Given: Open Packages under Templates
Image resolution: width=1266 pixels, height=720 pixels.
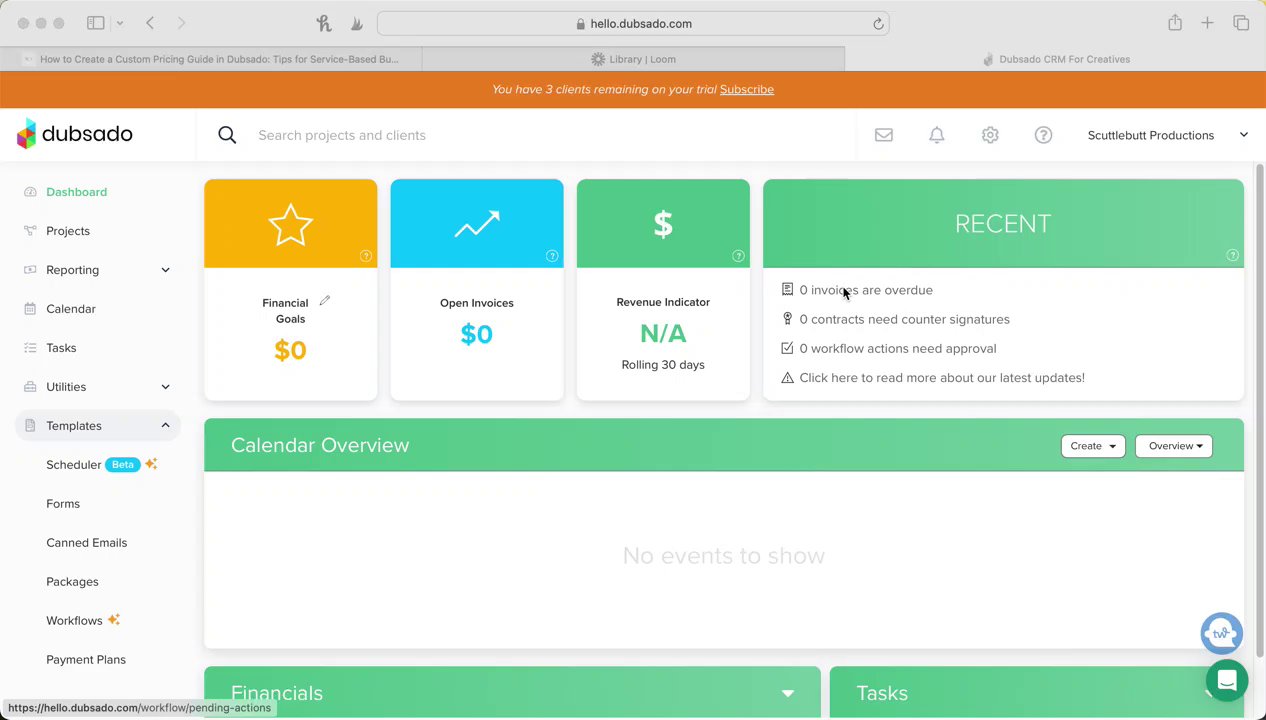Looking at the screenshot, I should (x=72, y=582).
